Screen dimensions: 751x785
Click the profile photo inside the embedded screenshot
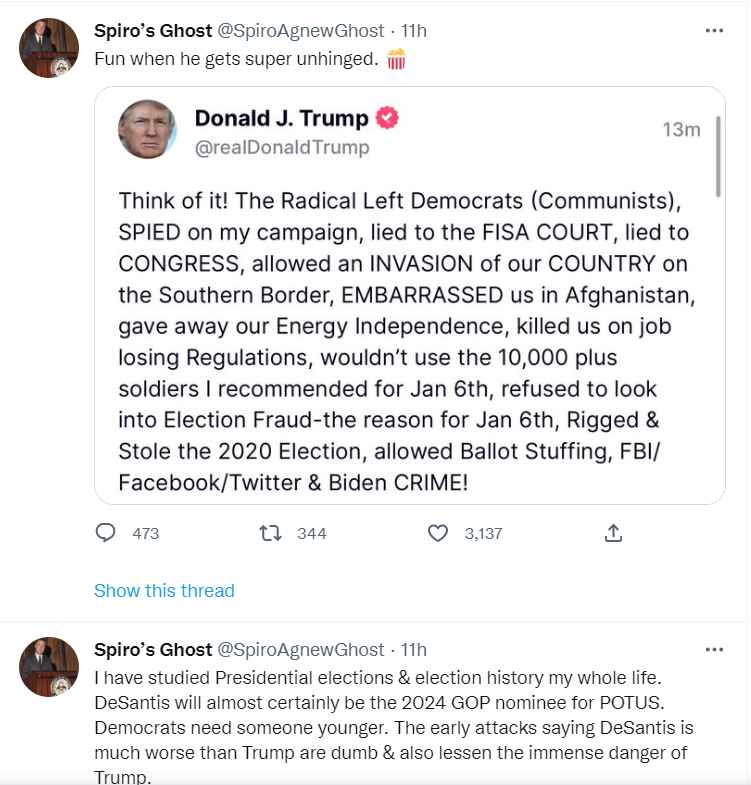tap(148, 129)
